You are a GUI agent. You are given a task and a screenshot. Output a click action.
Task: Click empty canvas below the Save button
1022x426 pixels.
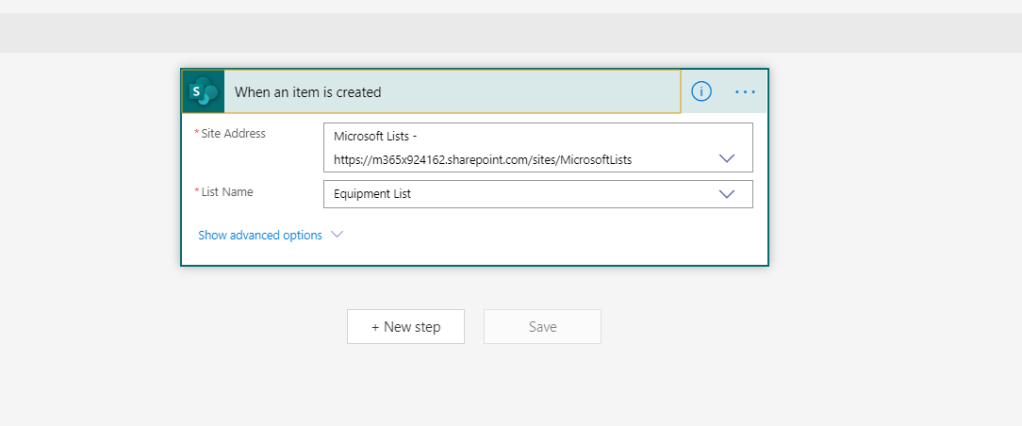click(x=542, y=390)
